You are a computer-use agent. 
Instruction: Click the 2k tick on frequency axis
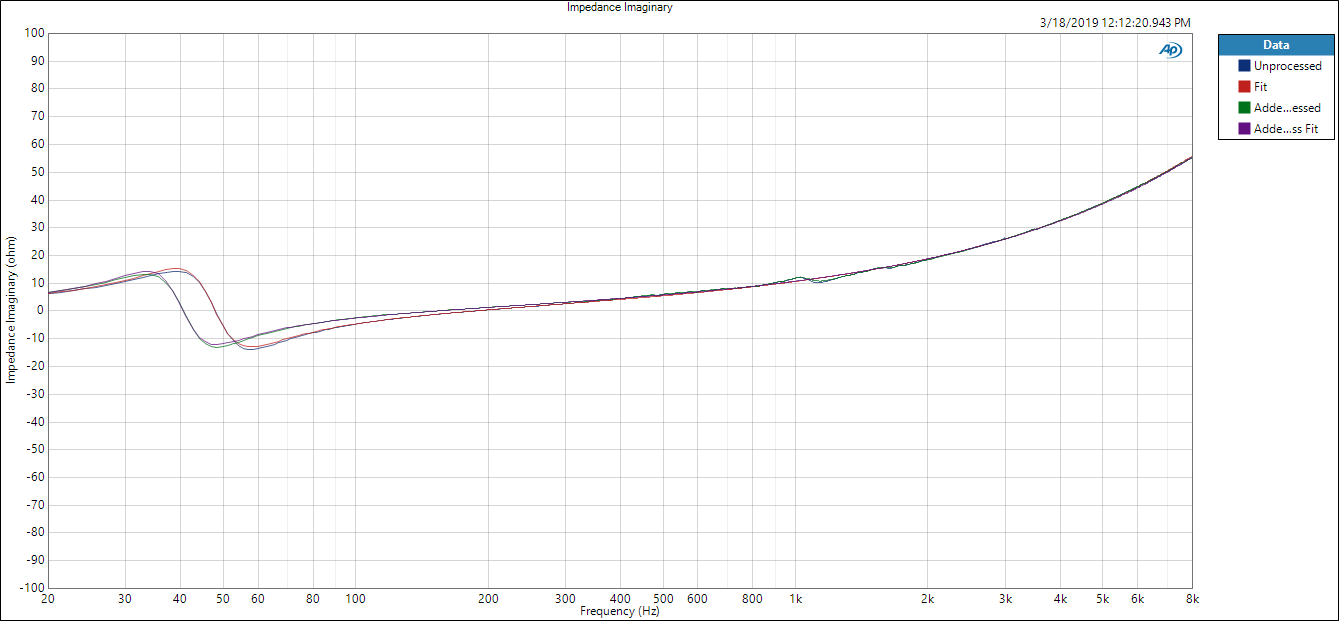[927, 599]
